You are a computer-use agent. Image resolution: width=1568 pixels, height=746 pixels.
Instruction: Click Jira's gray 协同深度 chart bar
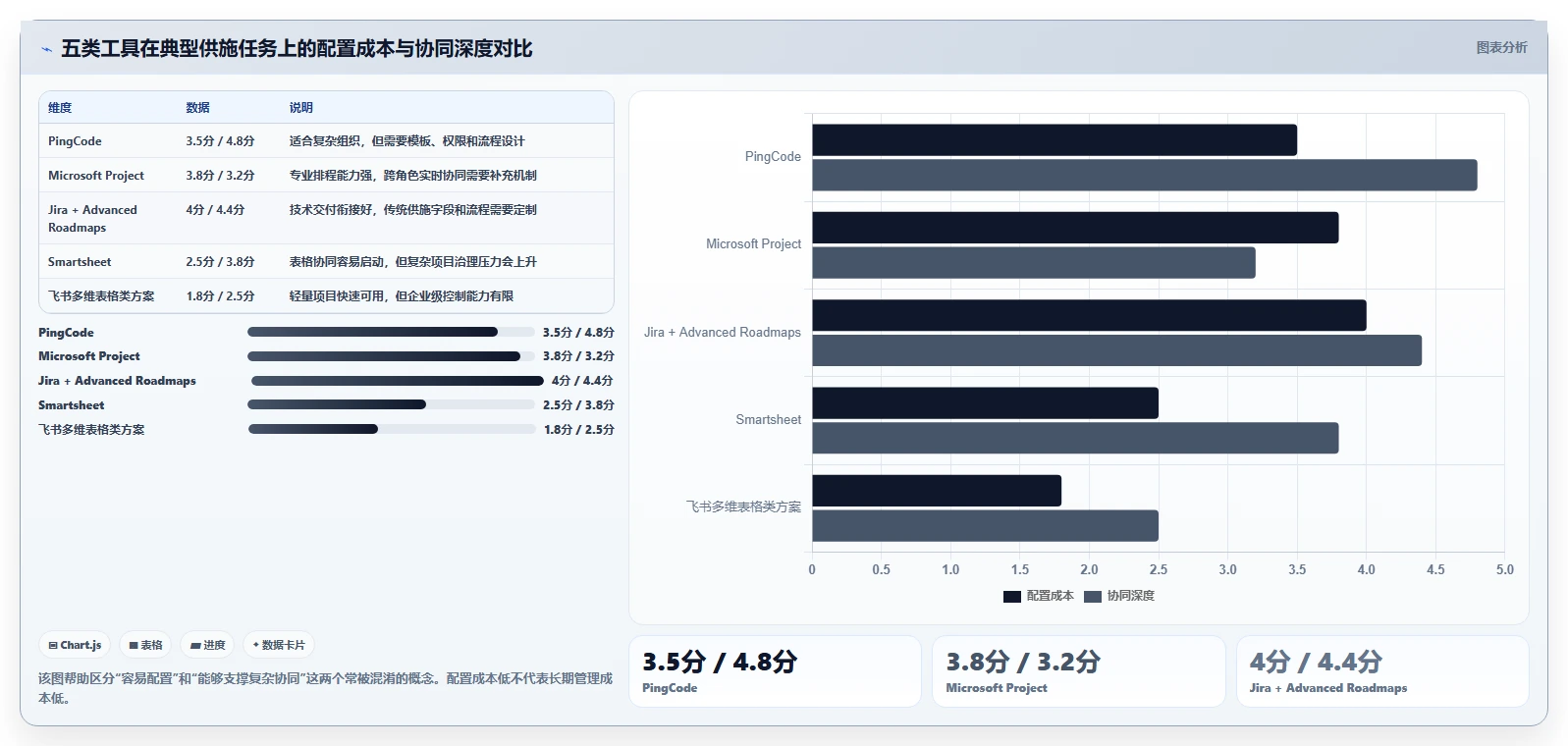[1117, 350]
